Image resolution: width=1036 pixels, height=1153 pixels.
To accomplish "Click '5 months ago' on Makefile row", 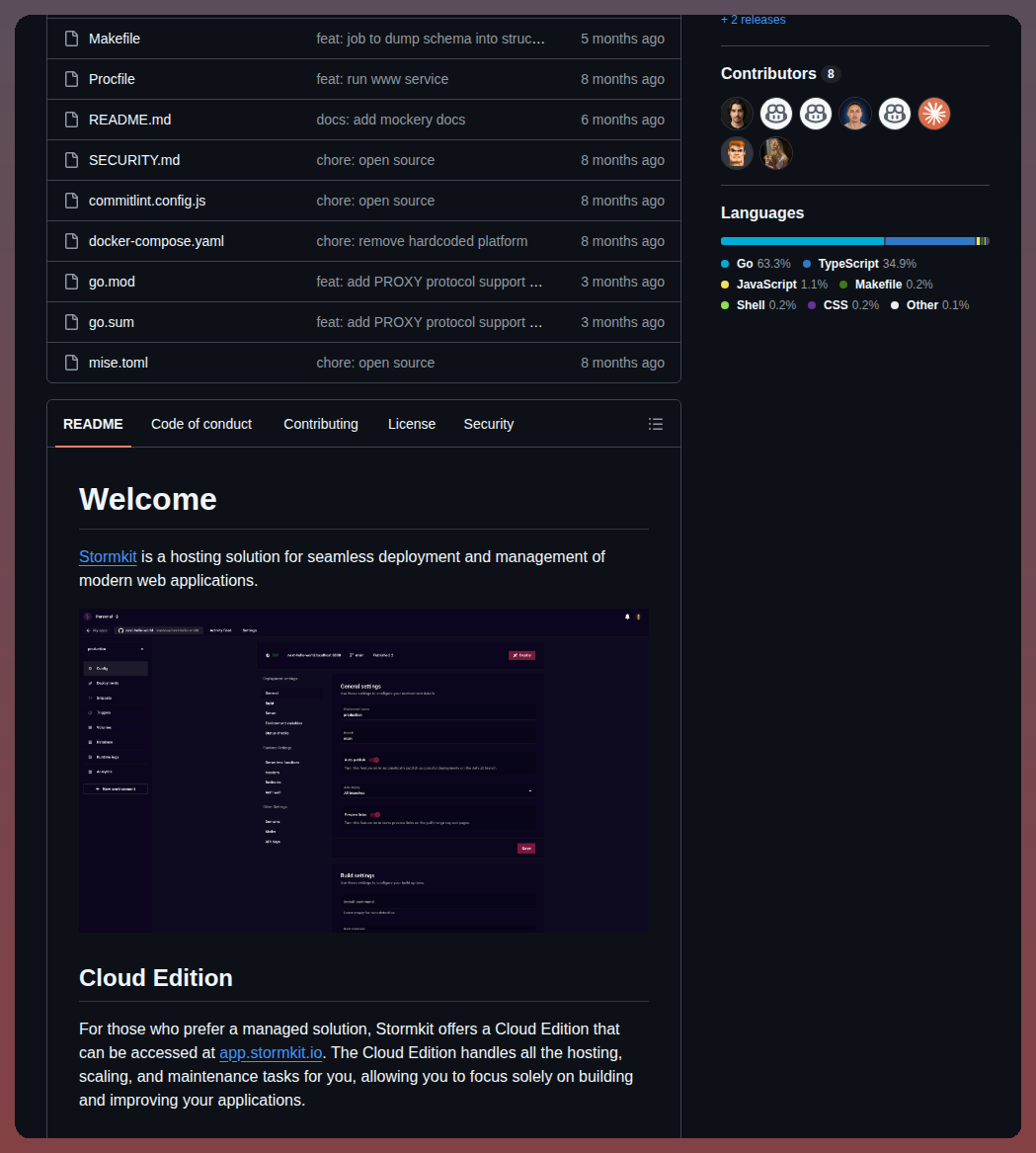I will [x=622, y=39].
